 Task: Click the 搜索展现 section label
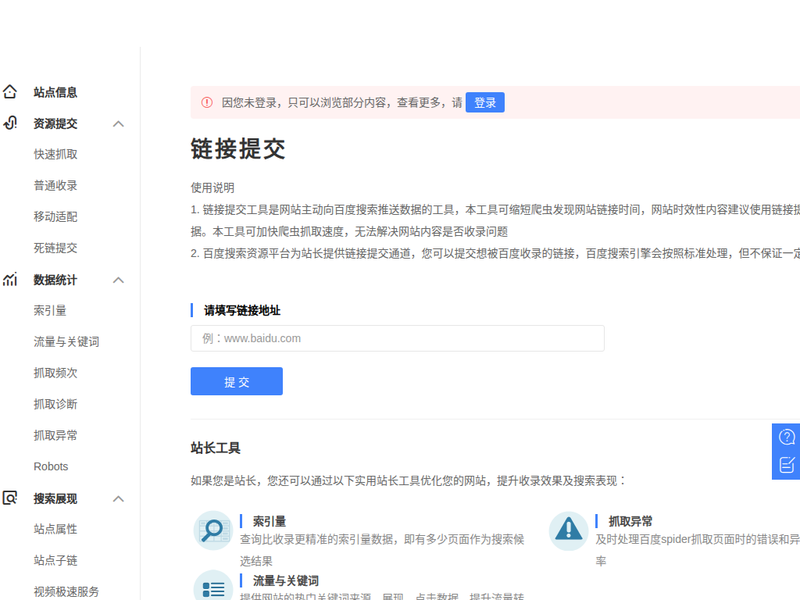(55, 498)
